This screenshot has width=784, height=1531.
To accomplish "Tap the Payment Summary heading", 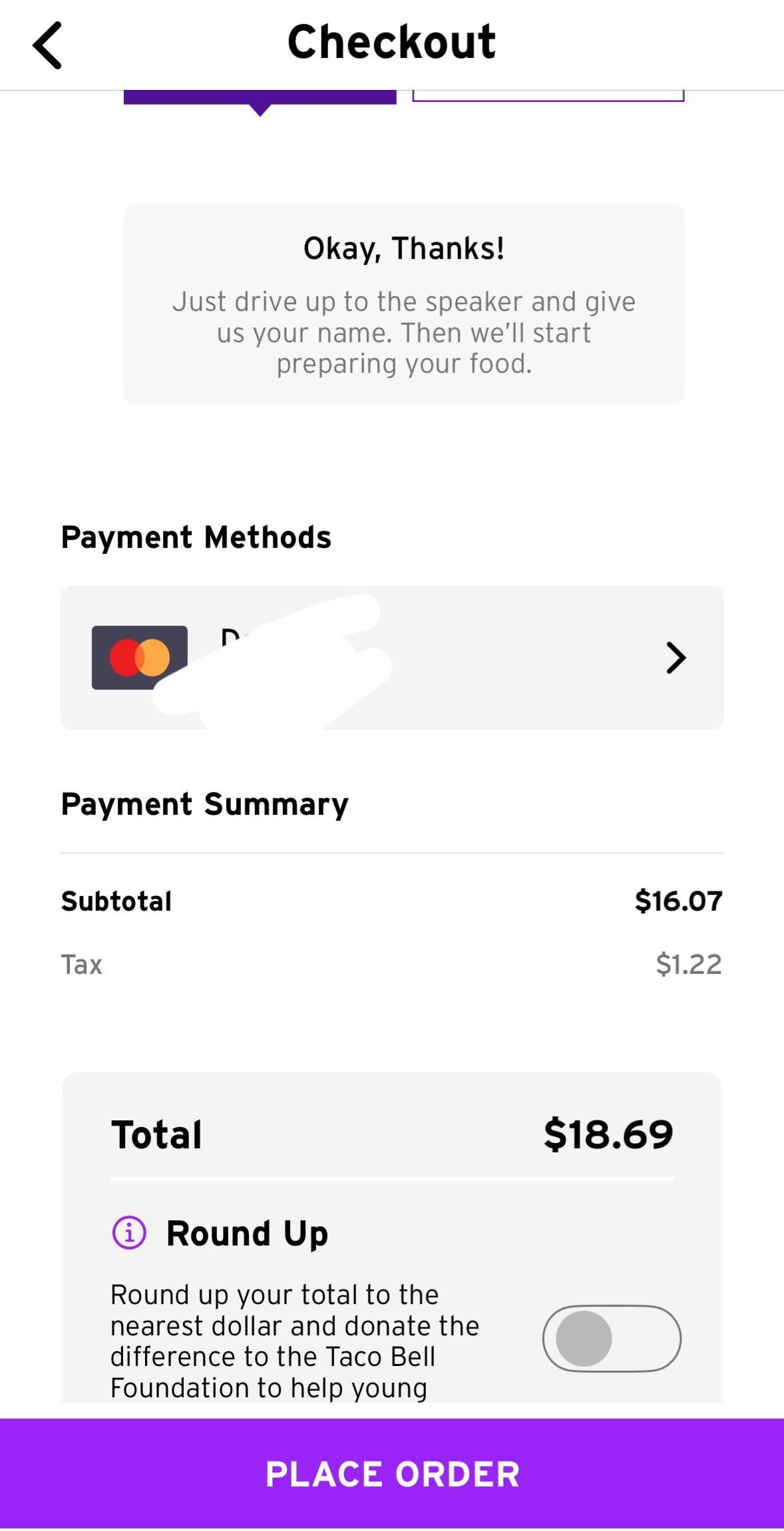I will coord(204,804).
